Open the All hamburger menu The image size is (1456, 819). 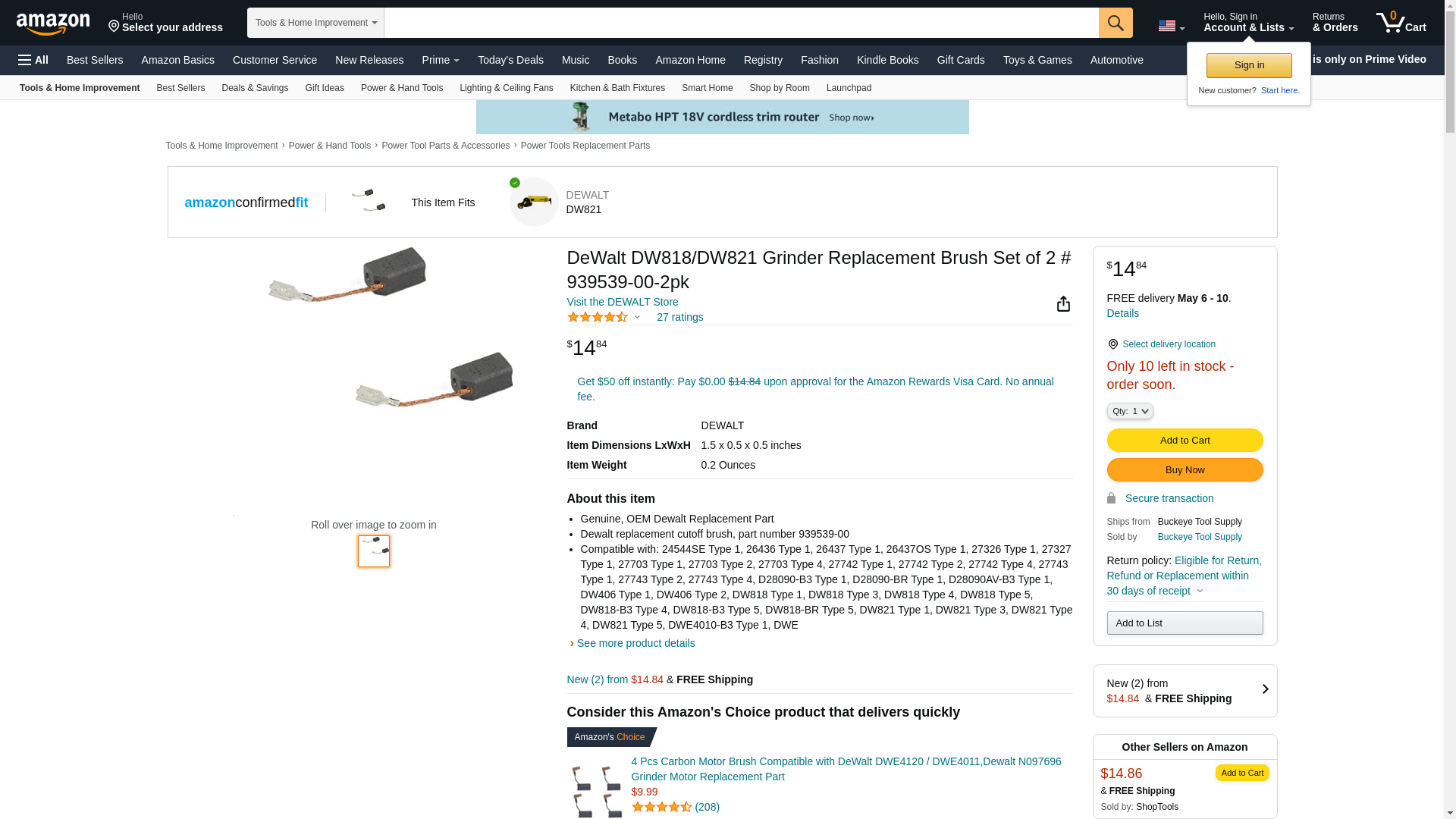[x=33, y=60]
